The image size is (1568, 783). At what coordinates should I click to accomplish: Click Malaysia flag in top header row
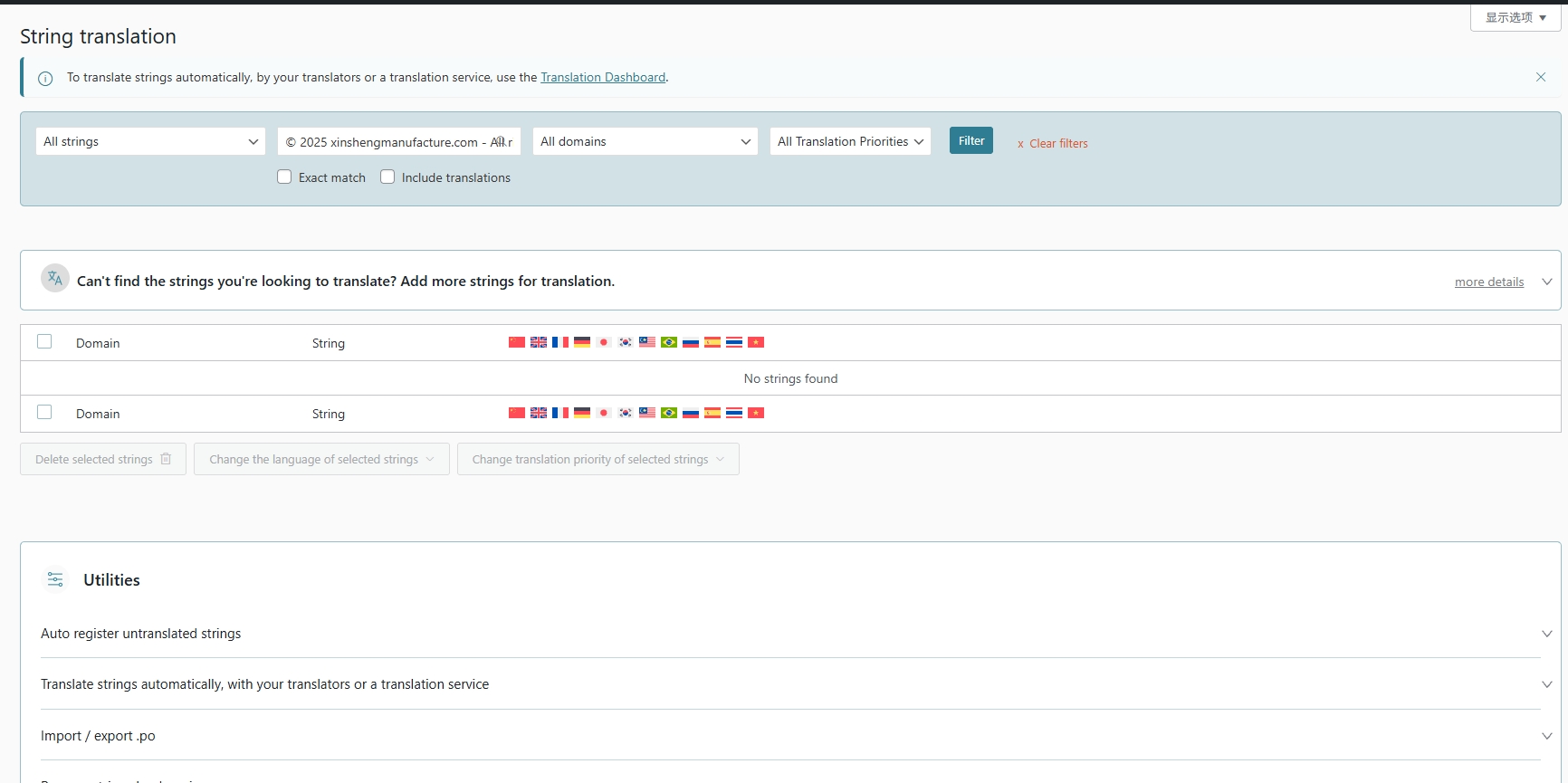pos(647,342)
